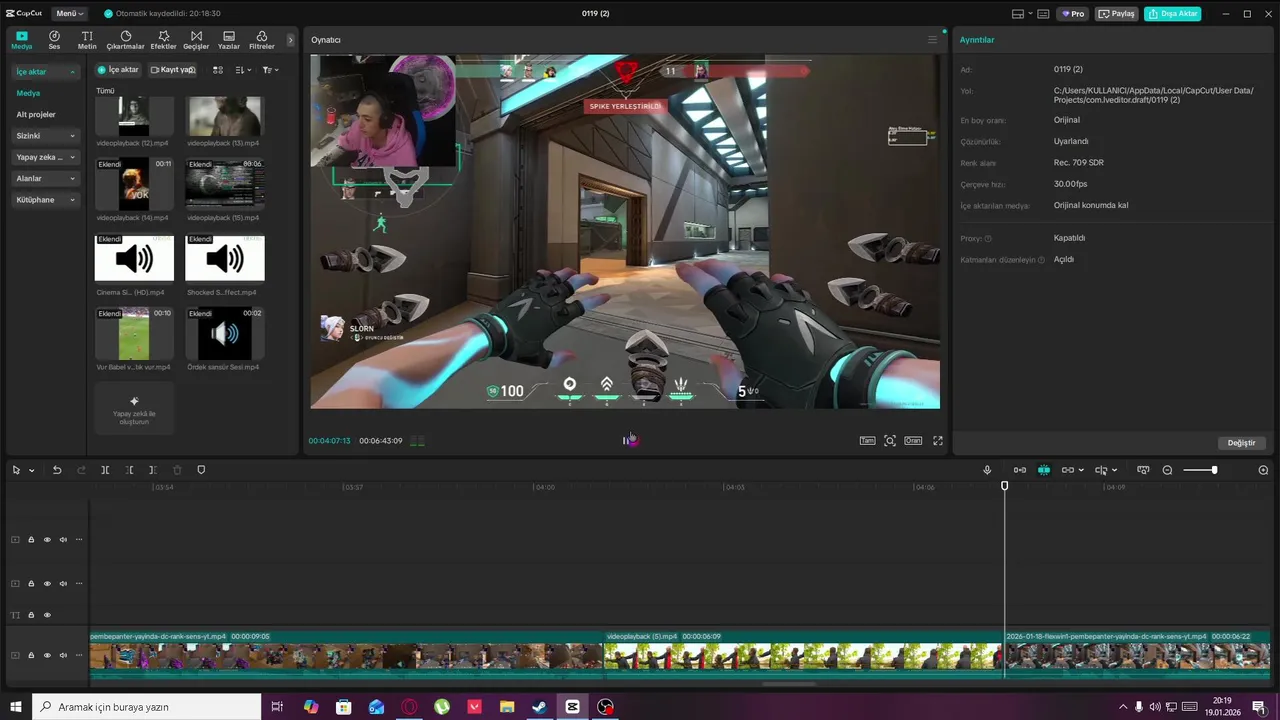Click the Dışa Aktar export button
Screen dimensions: 1280x720
coord(1173,14)
